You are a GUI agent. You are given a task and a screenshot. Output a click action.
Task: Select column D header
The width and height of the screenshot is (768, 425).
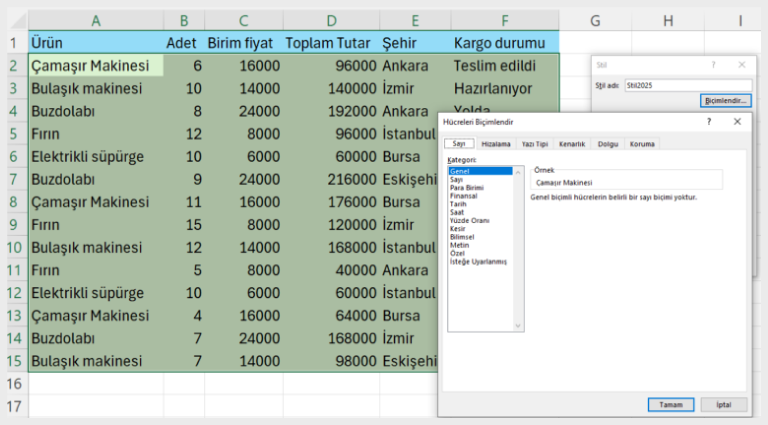pyautogui.click(x=331, y=21)
